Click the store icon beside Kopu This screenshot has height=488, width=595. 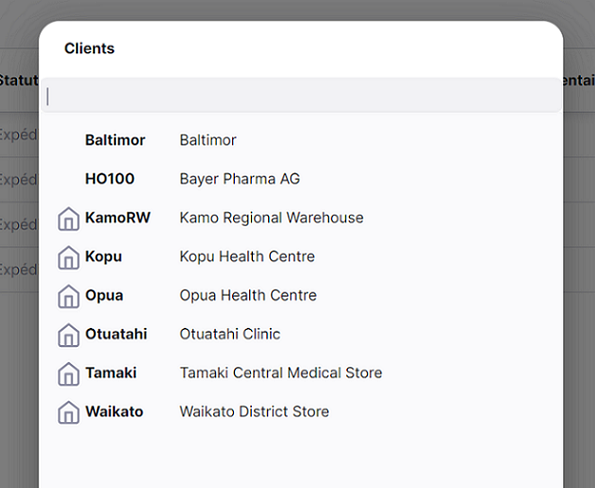(x=69, y=258)
